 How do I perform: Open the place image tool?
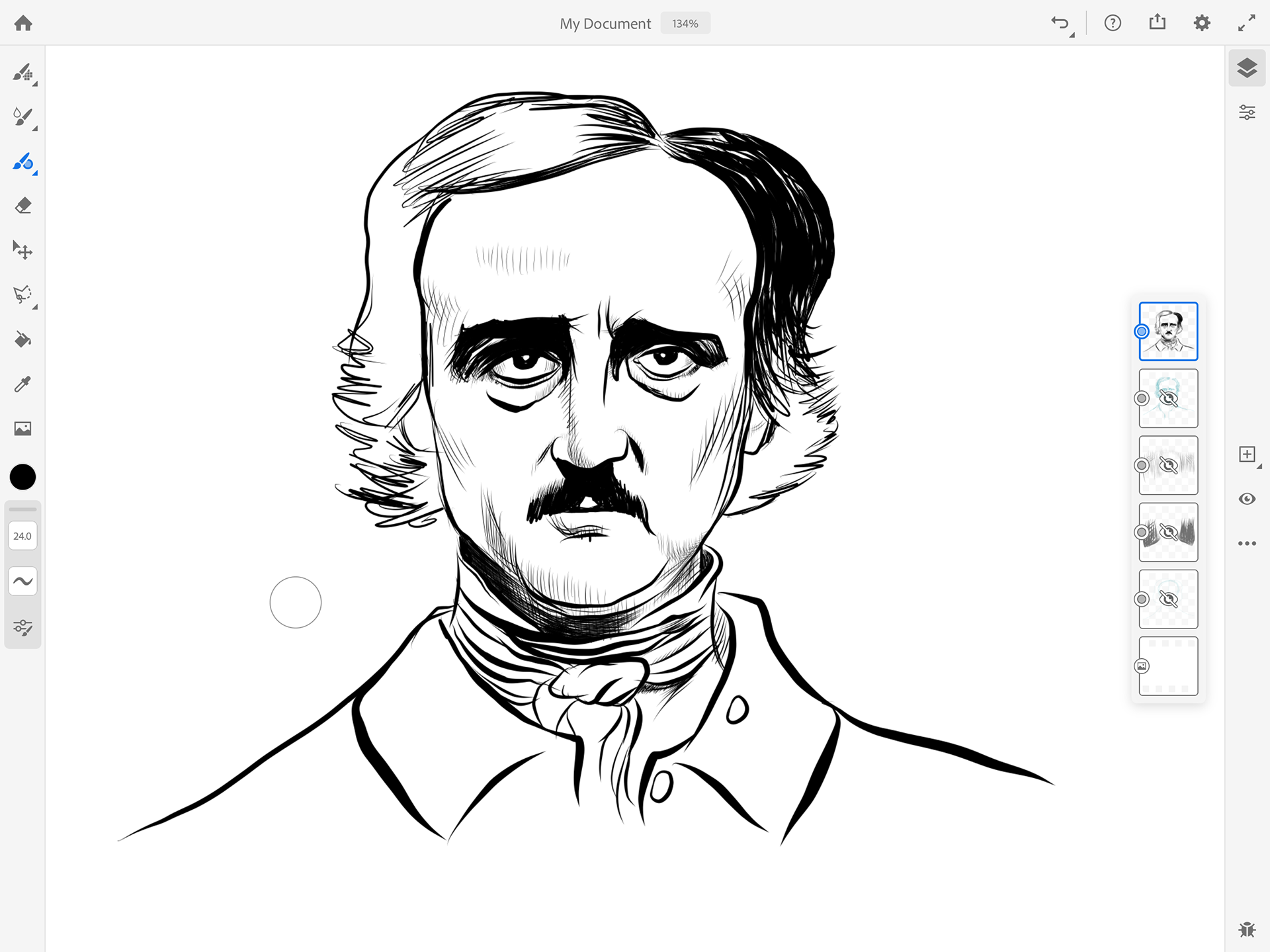[x=22, y=429]
